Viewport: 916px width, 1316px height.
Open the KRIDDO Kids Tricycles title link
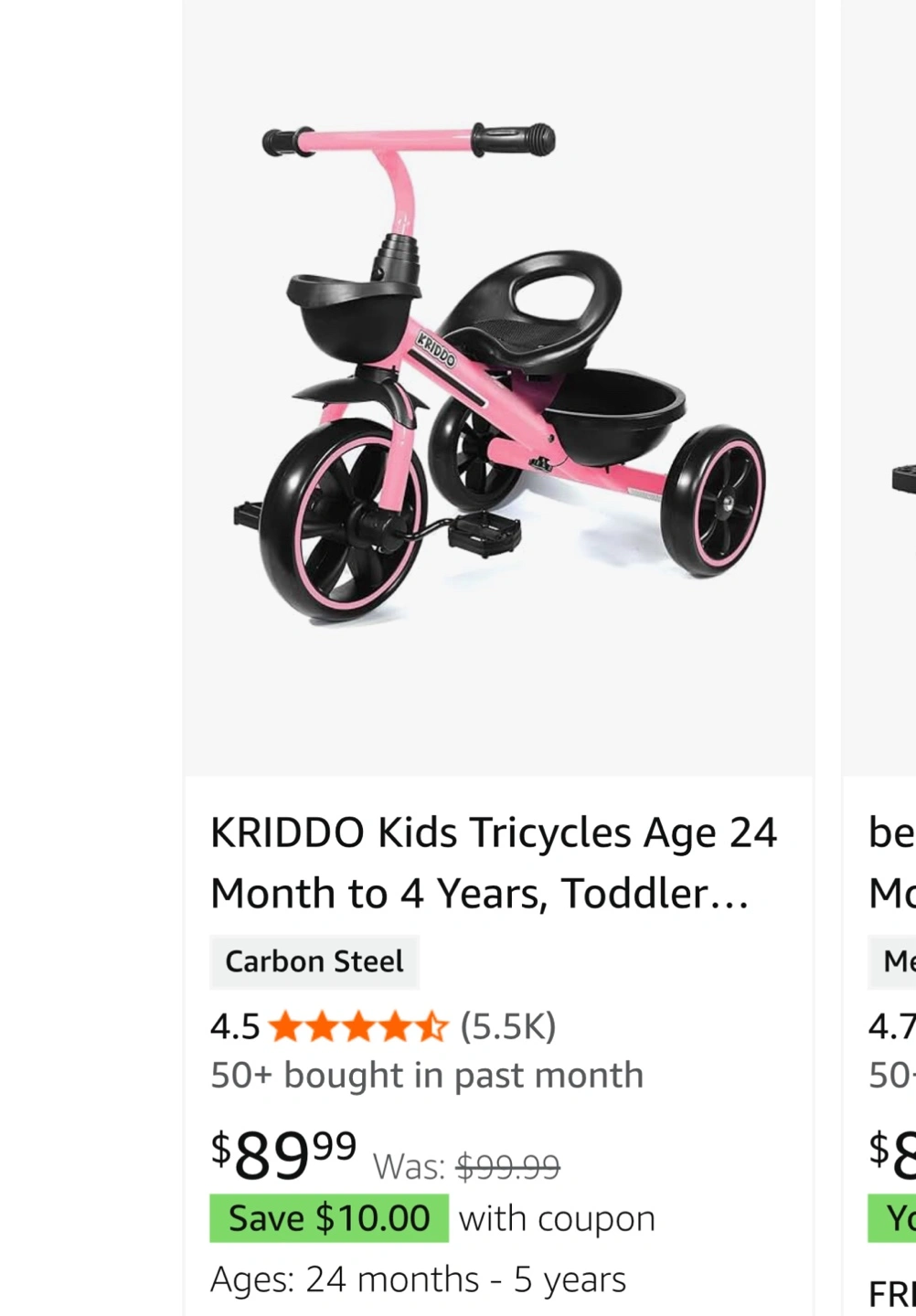click(x=494, y=863)
